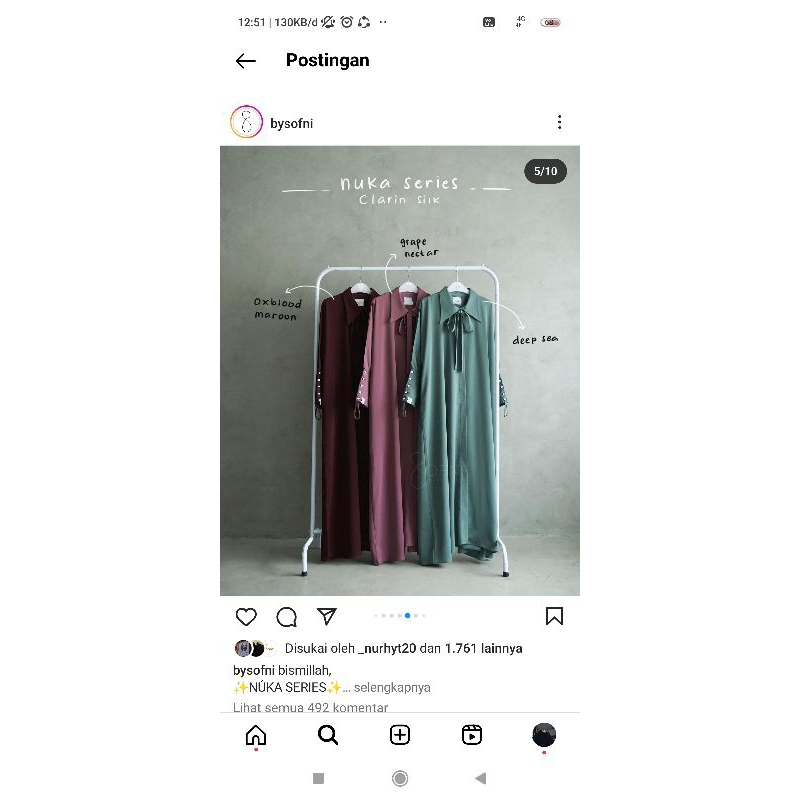Screen dimensions: 800x800
Task: Expand caption with selengkapnya
Action: point(392,687)
